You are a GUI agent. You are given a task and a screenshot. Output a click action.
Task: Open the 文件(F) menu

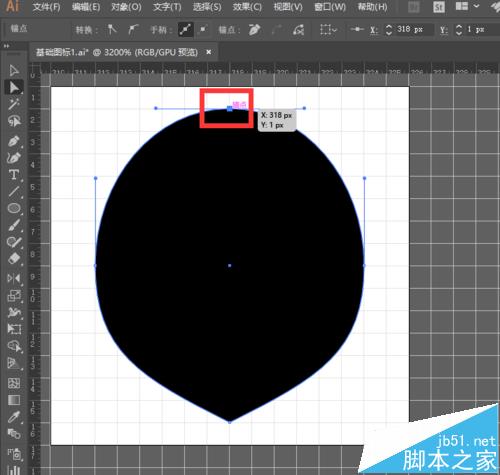[47, 7]
